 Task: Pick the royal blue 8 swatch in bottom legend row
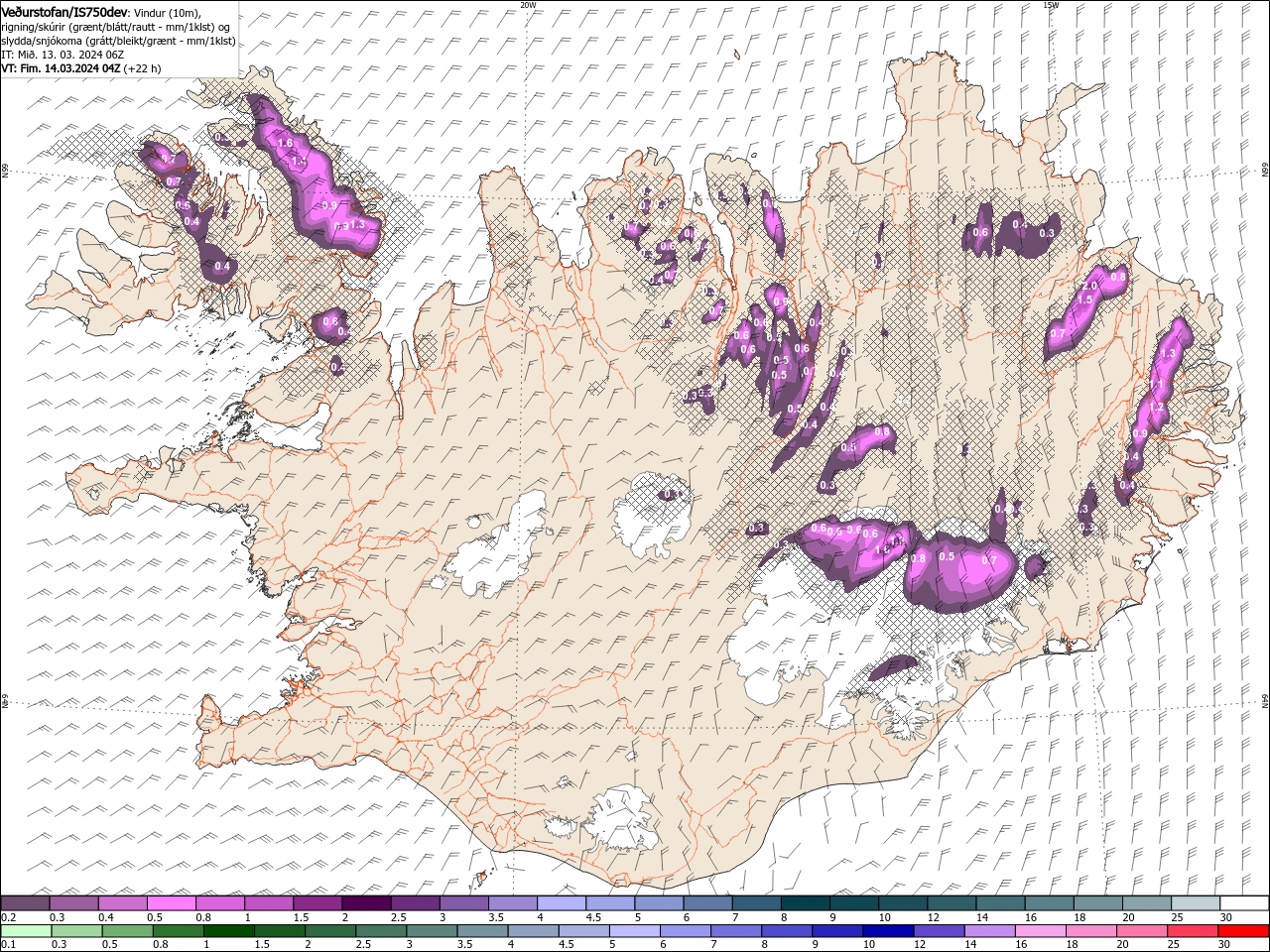coord(787,930)
